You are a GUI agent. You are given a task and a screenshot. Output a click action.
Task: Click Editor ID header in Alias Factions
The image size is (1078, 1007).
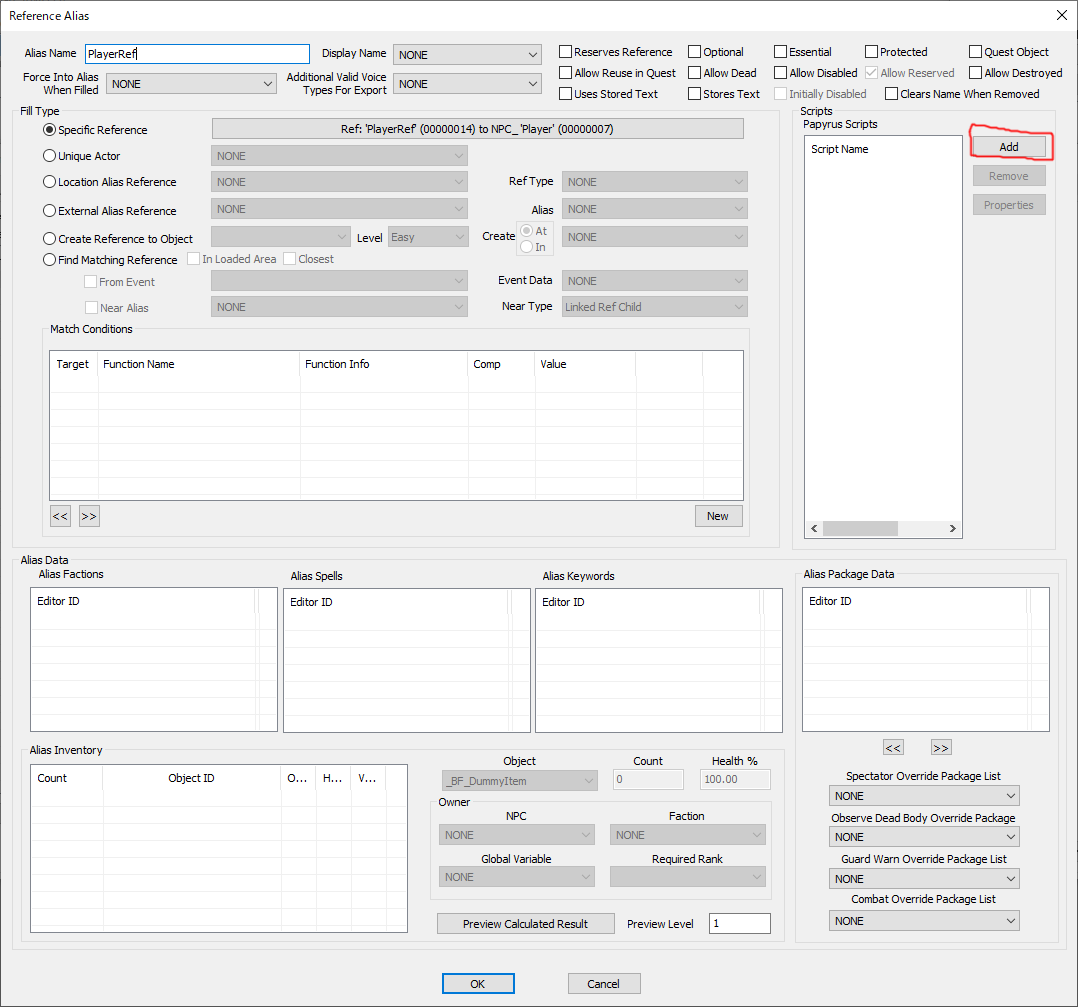pos(144,601)
